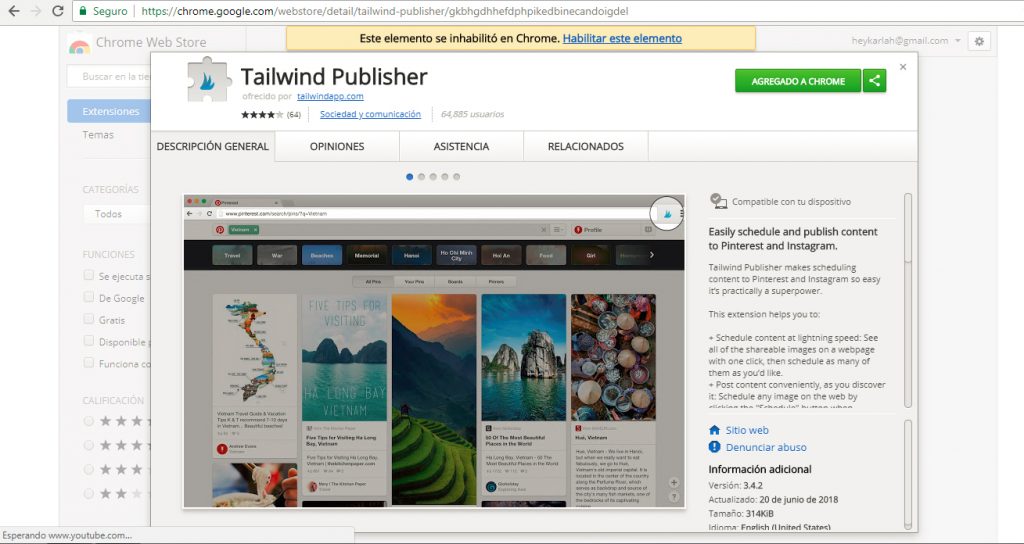The width and height of the screenshot is (1024, 544).
Task: Click the description panel scrollbar
Action: point(908,300)
